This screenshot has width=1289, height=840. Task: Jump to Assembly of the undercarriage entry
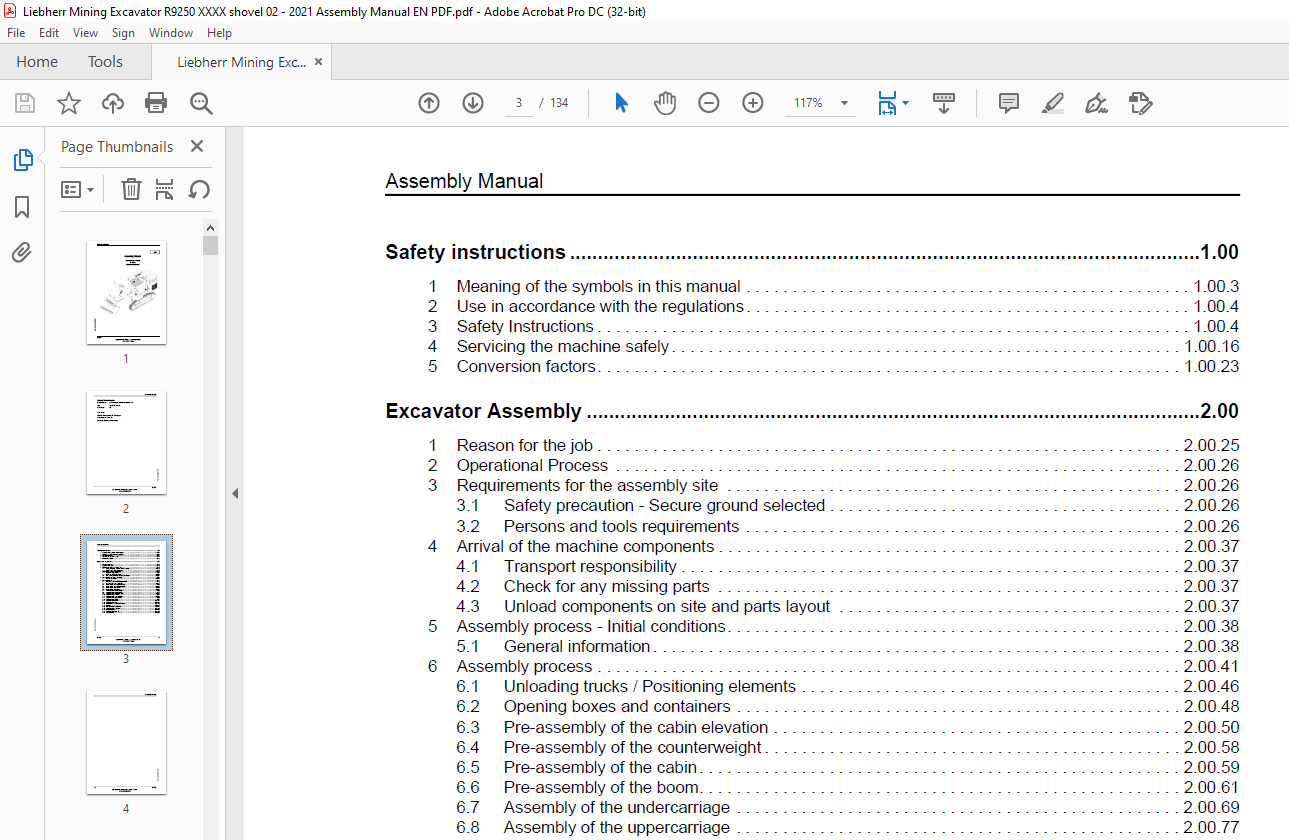[848, 807]
